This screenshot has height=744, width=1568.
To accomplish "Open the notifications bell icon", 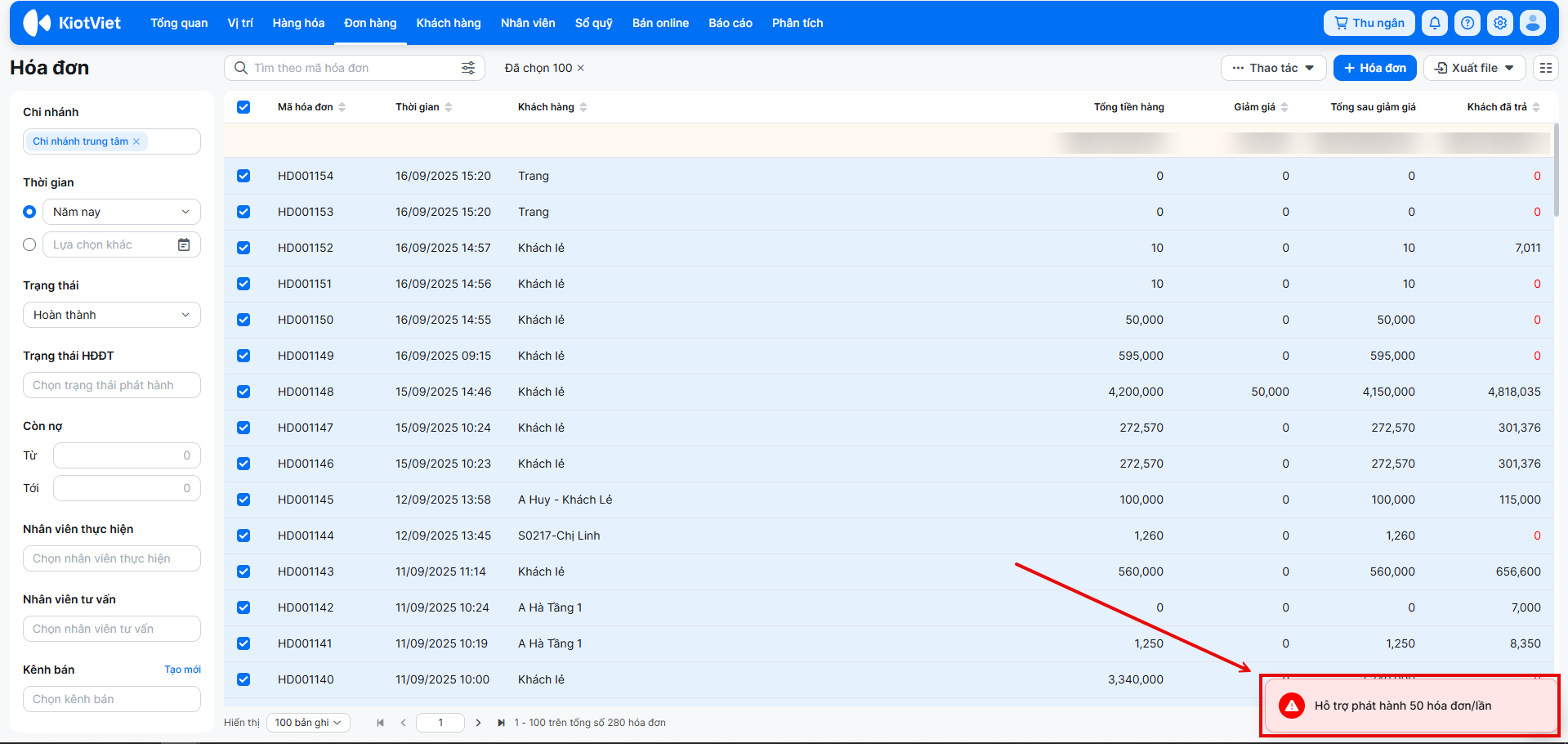I will pos(1435,23).
